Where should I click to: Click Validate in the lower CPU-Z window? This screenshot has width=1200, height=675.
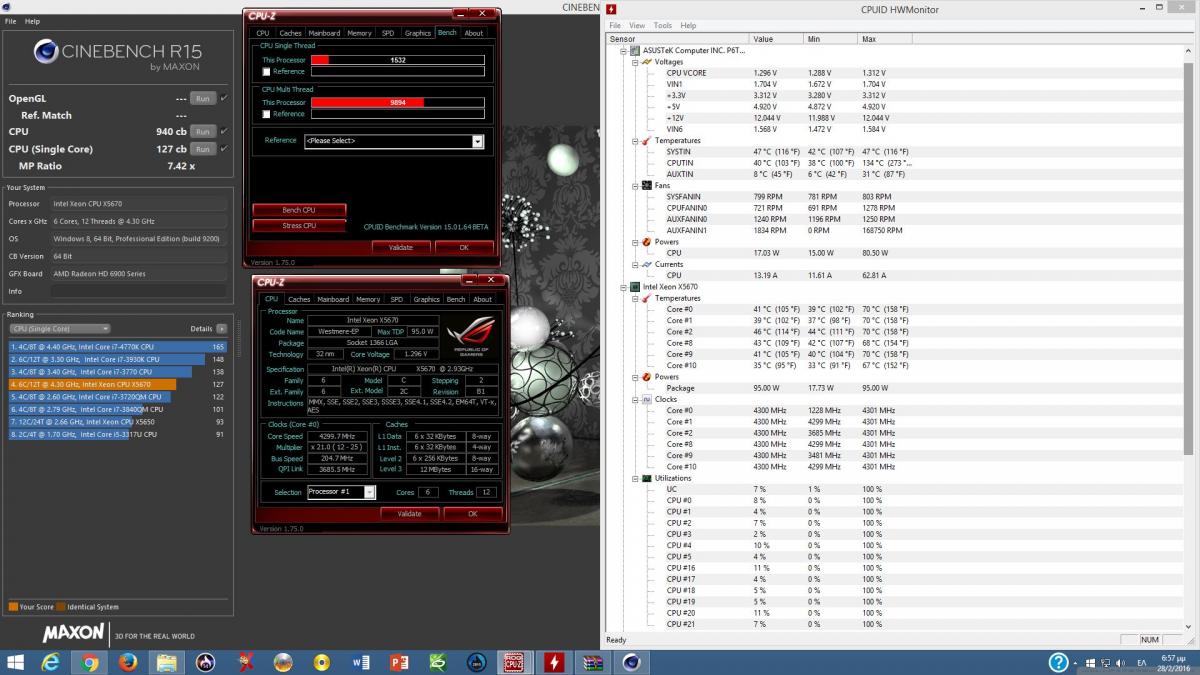(x=409, y=513)
